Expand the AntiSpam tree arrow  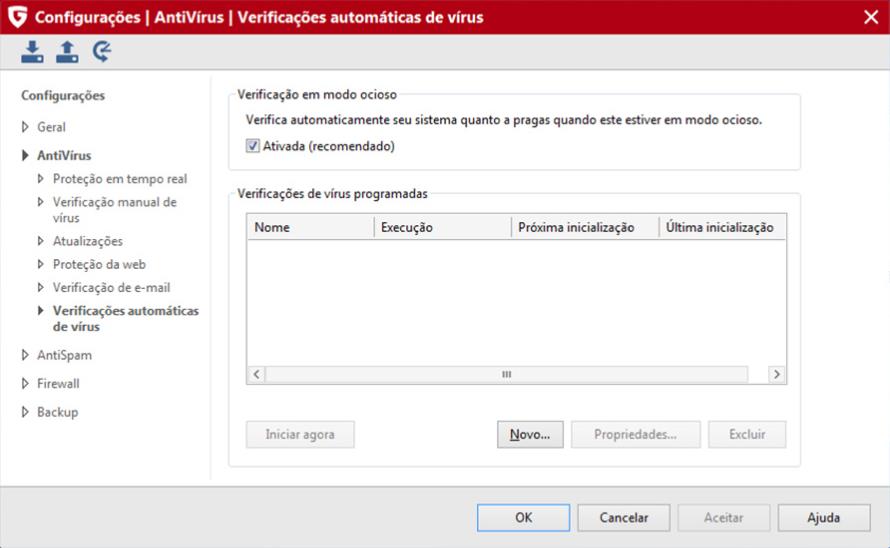[x=25, y=355]
